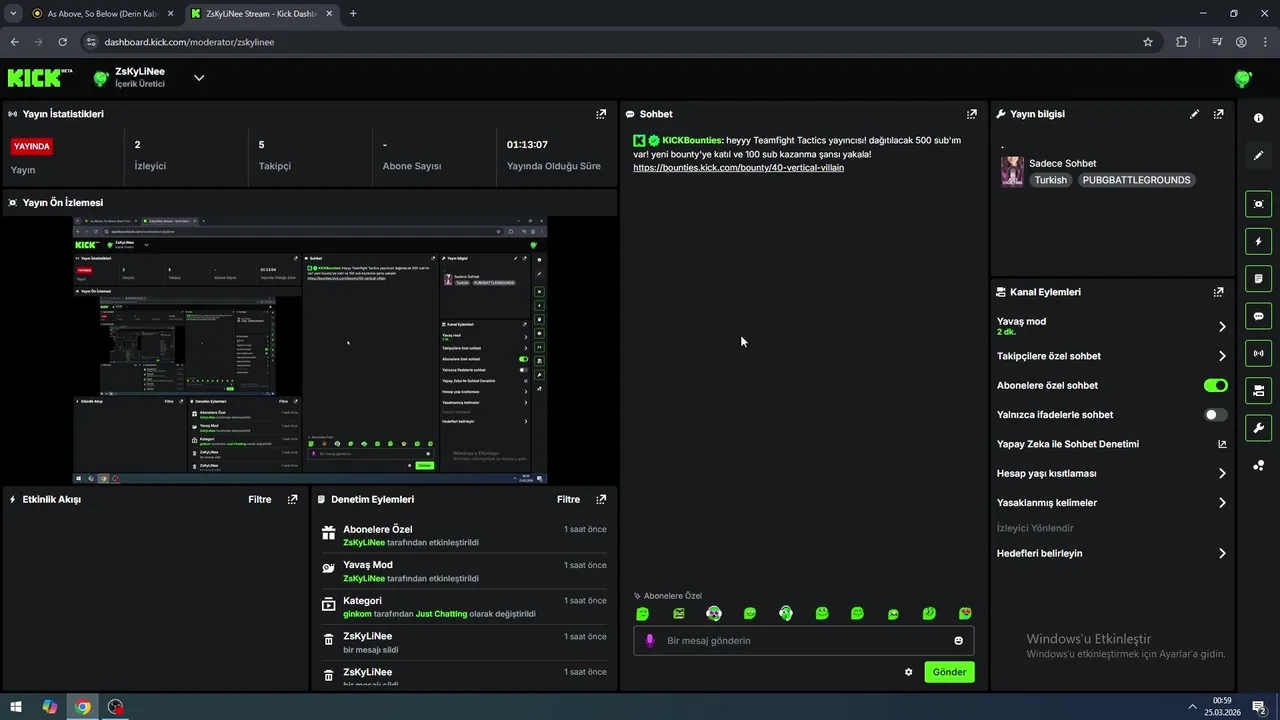Open the wrench sidebar icon

click(x=1258, y=428)
